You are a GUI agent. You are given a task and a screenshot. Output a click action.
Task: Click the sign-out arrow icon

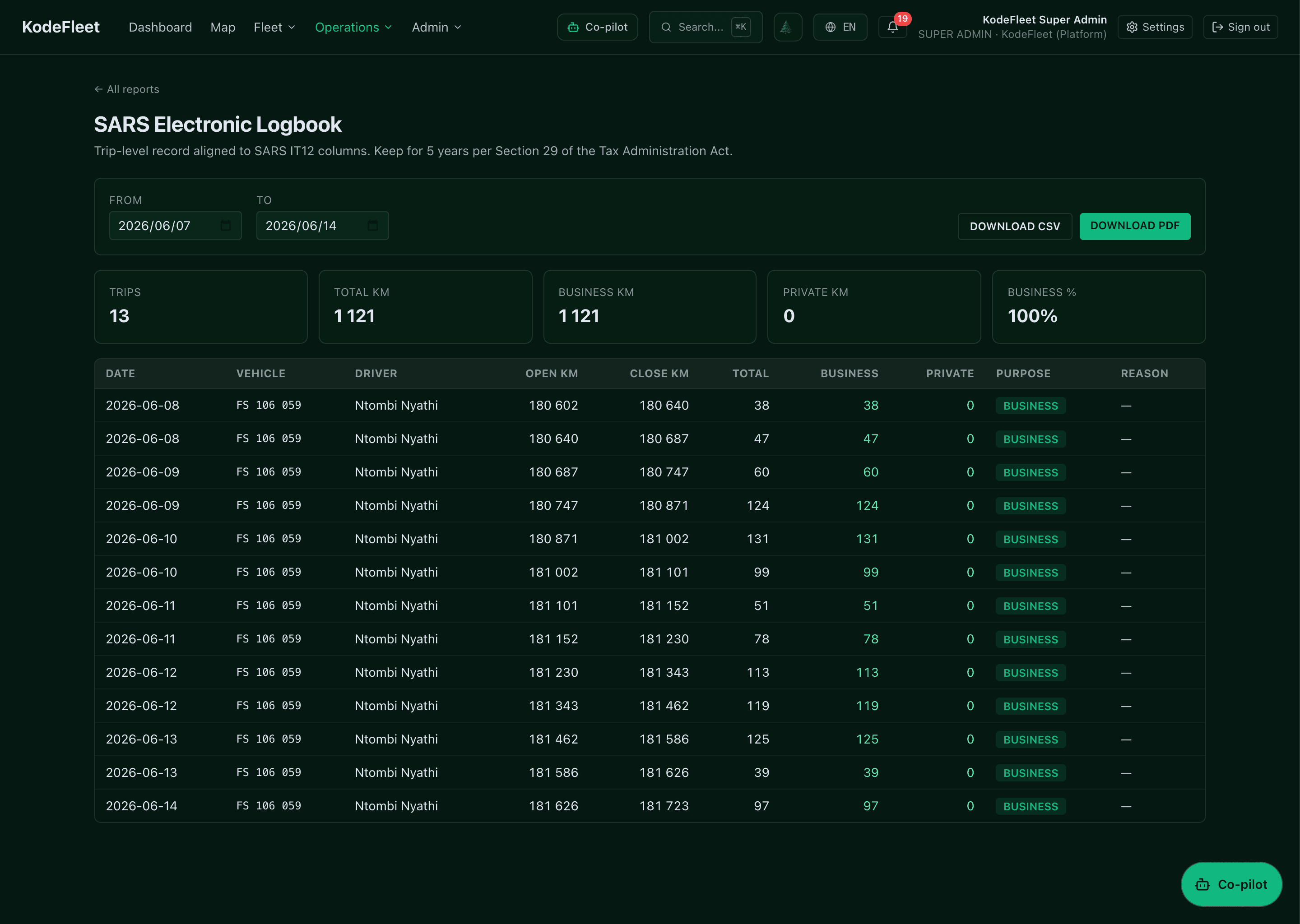tap(1217, 28)
